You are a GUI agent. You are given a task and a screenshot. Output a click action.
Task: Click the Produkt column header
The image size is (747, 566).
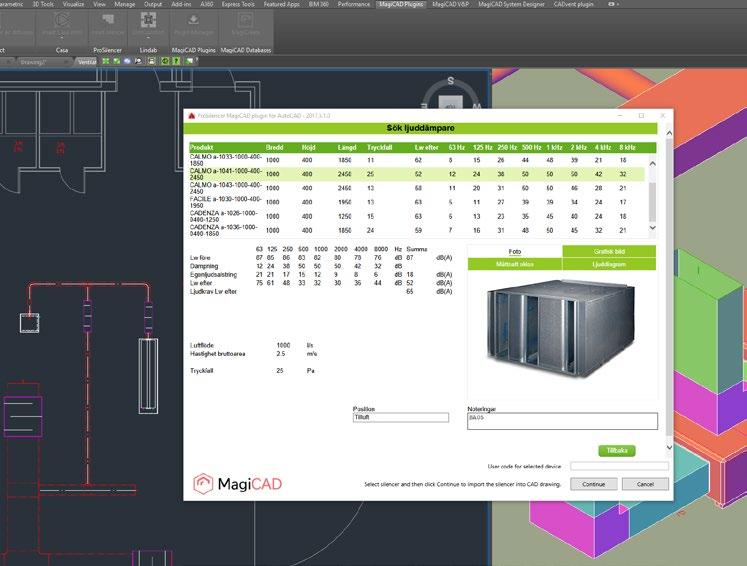(202, 148)
